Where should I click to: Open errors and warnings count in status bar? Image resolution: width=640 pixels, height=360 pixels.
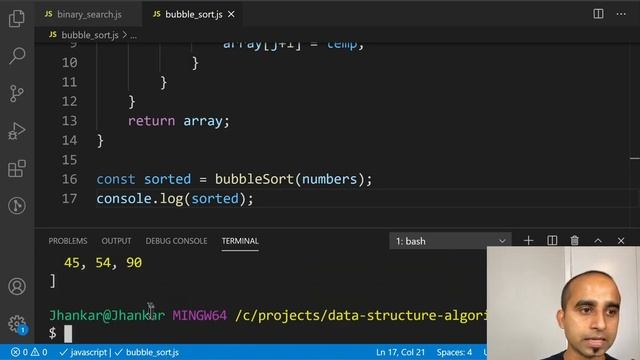coord(29,352)
